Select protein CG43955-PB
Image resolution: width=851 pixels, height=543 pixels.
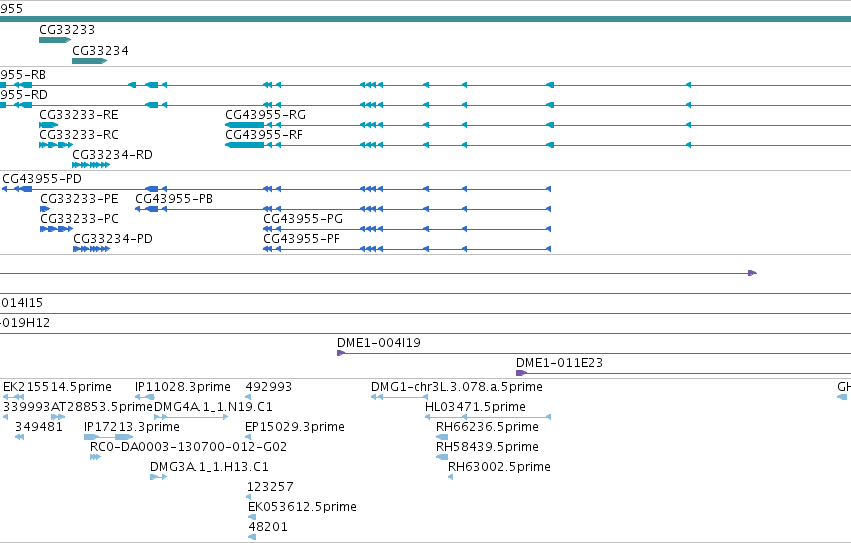174,199
